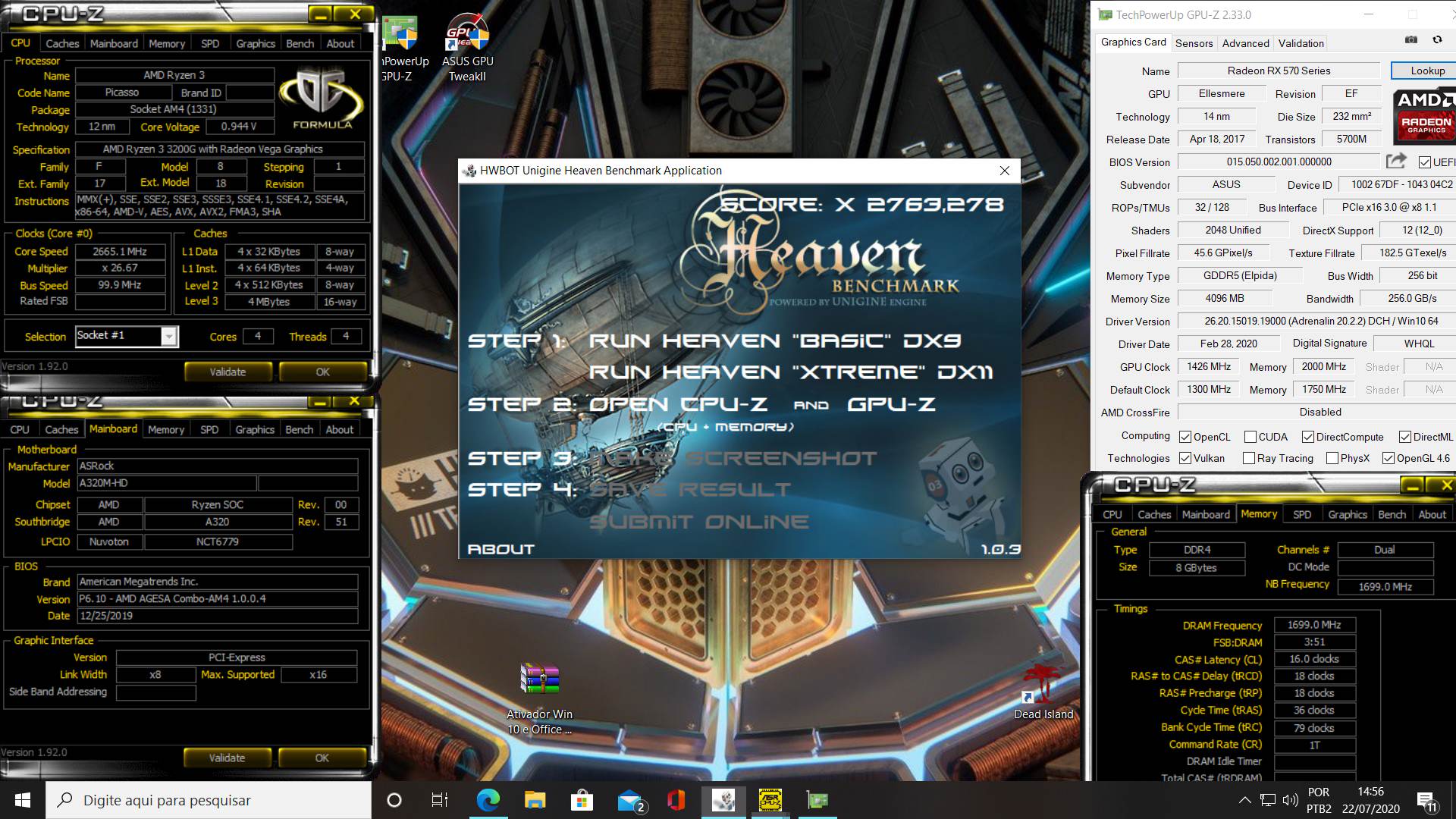The image size is (1456, 819).
Task: Open the Graphics tab in the Mainboard CPU-Z window
Action: [x=255, y=430]
